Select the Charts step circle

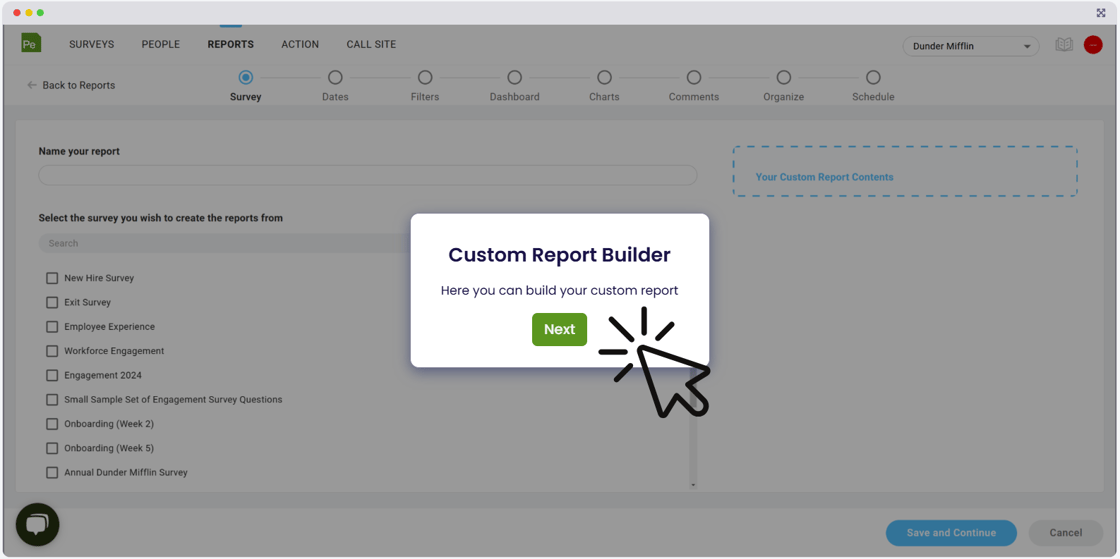tap(604, 77)
